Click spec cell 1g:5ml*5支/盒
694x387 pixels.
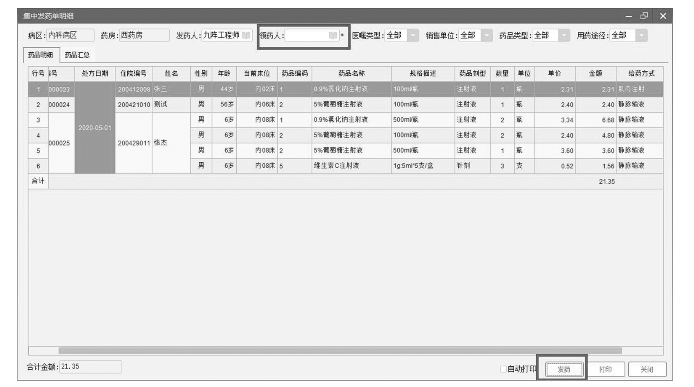423,166
